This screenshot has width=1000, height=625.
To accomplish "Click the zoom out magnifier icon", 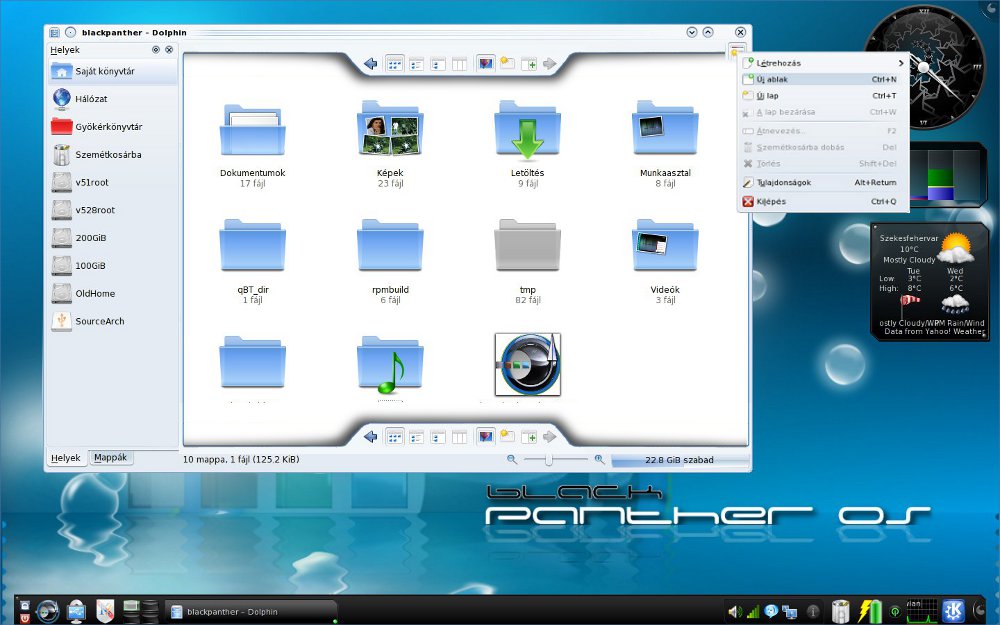I will tap(511, 459).
